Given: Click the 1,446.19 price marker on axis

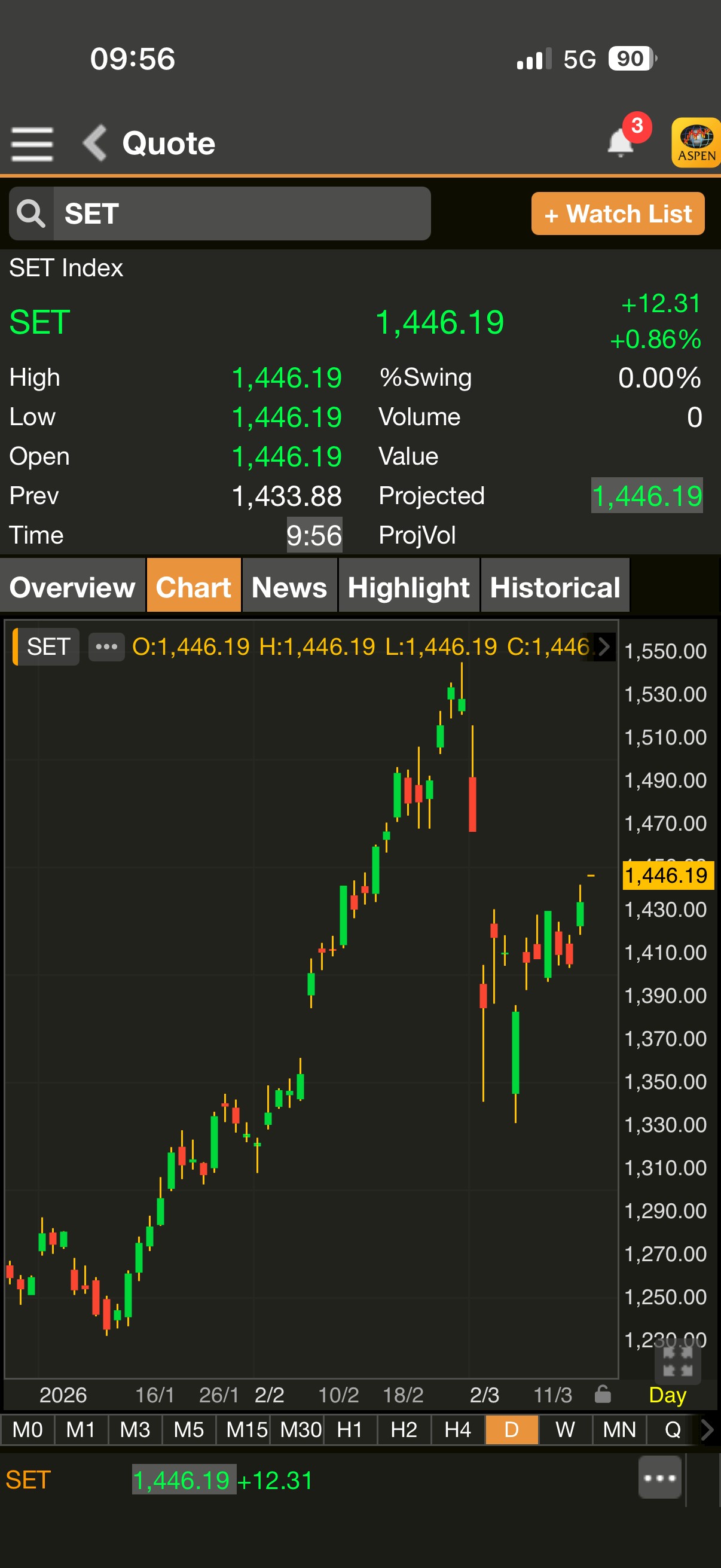Looking at the screenshot, I should click(x=667, y=875).
